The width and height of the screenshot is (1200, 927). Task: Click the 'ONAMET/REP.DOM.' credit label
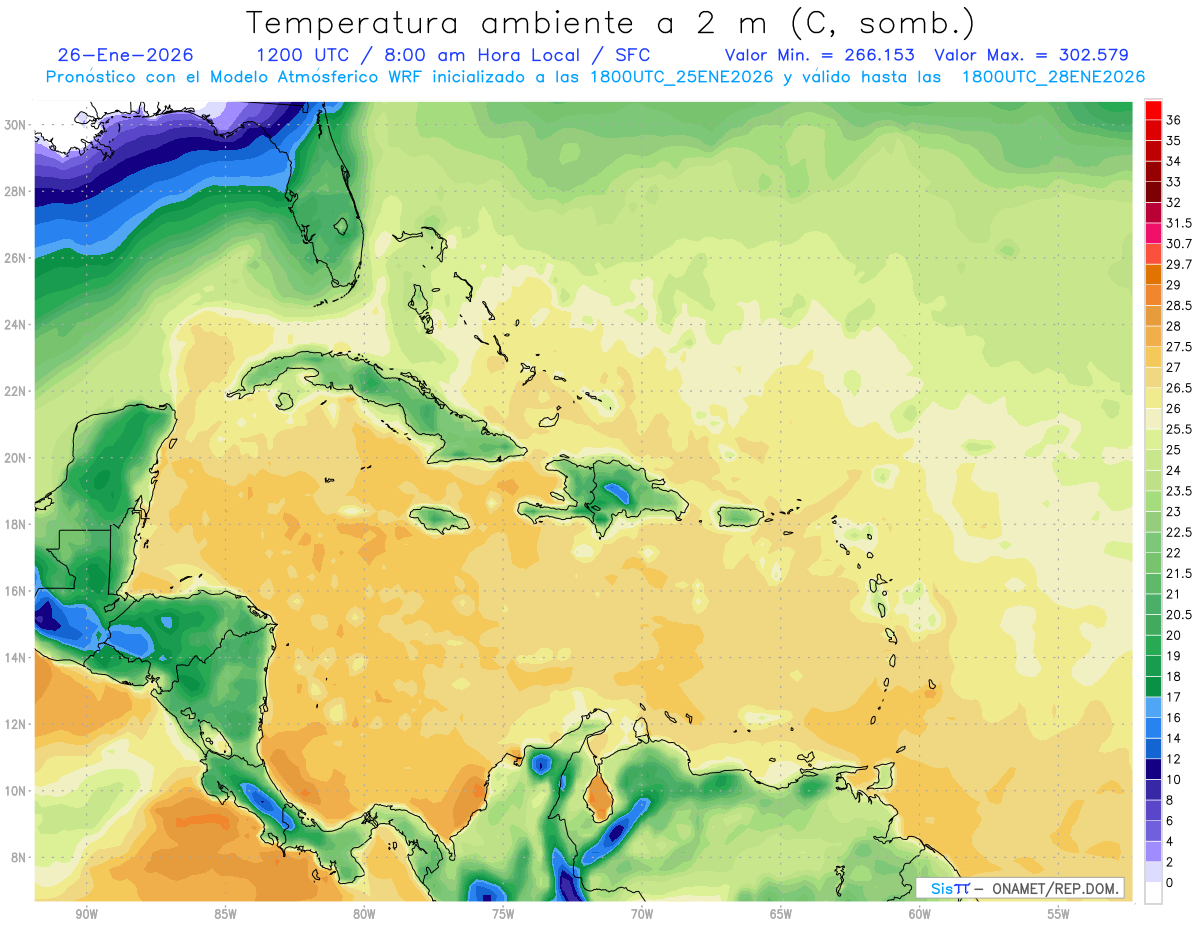(1057, 889)
